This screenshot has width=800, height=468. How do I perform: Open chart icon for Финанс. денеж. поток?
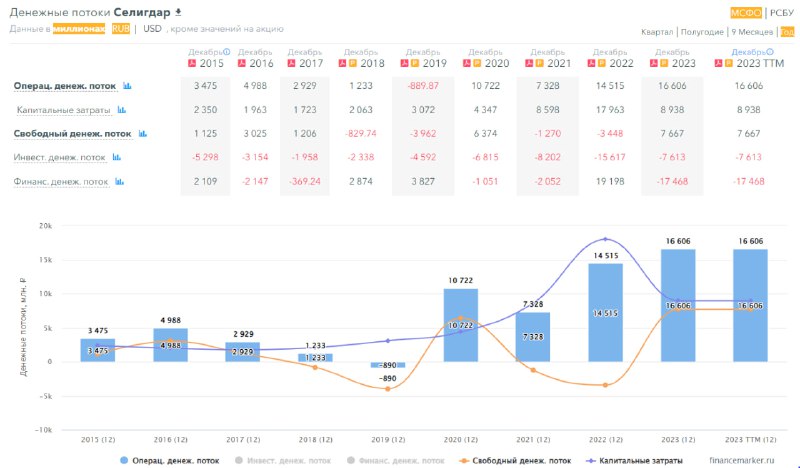pos(119,181)
